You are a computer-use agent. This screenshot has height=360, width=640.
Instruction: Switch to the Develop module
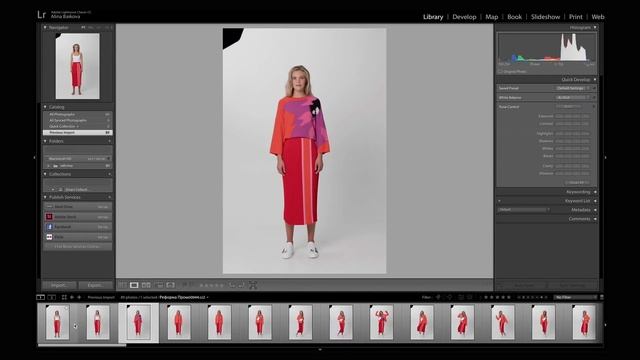click(464, 17)
